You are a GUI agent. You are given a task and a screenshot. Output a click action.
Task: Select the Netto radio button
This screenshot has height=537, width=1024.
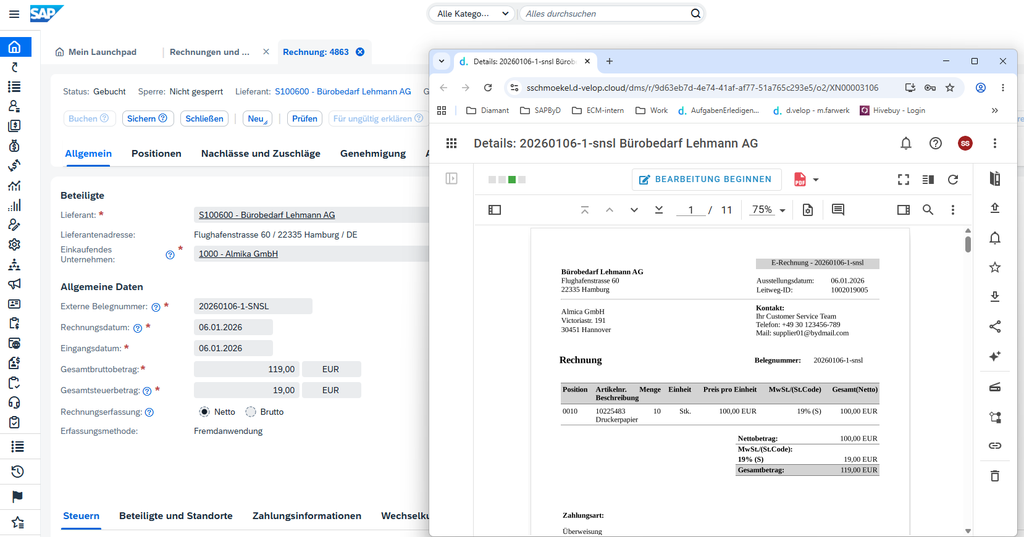(x=204, y=412)
